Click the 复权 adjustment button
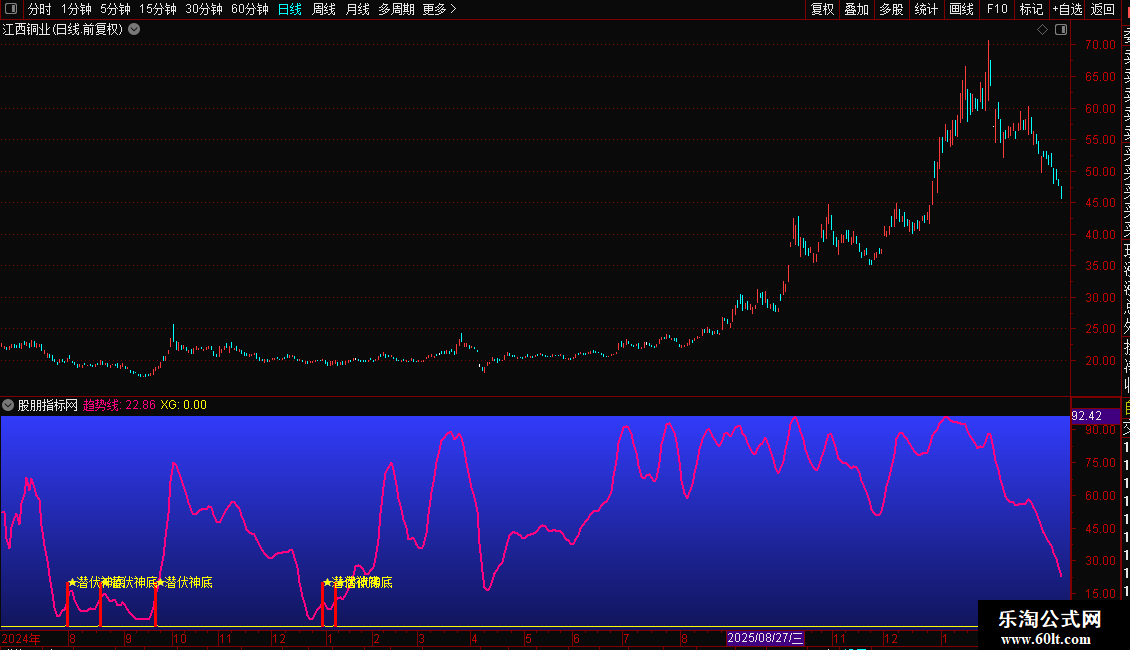 (822, 9)
